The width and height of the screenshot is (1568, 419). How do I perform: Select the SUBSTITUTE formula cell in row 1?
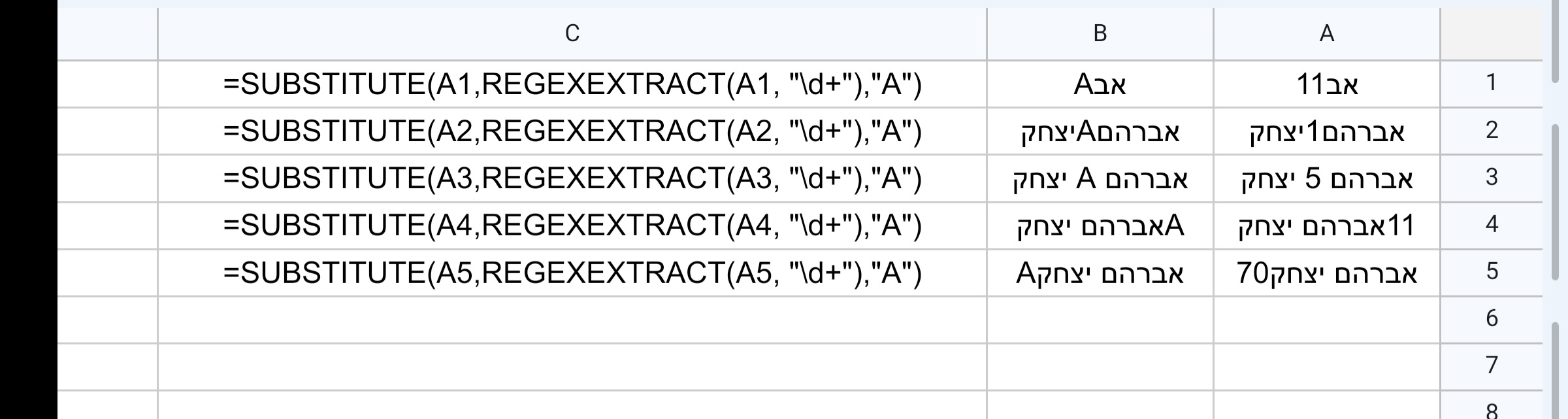pos(573,84)
